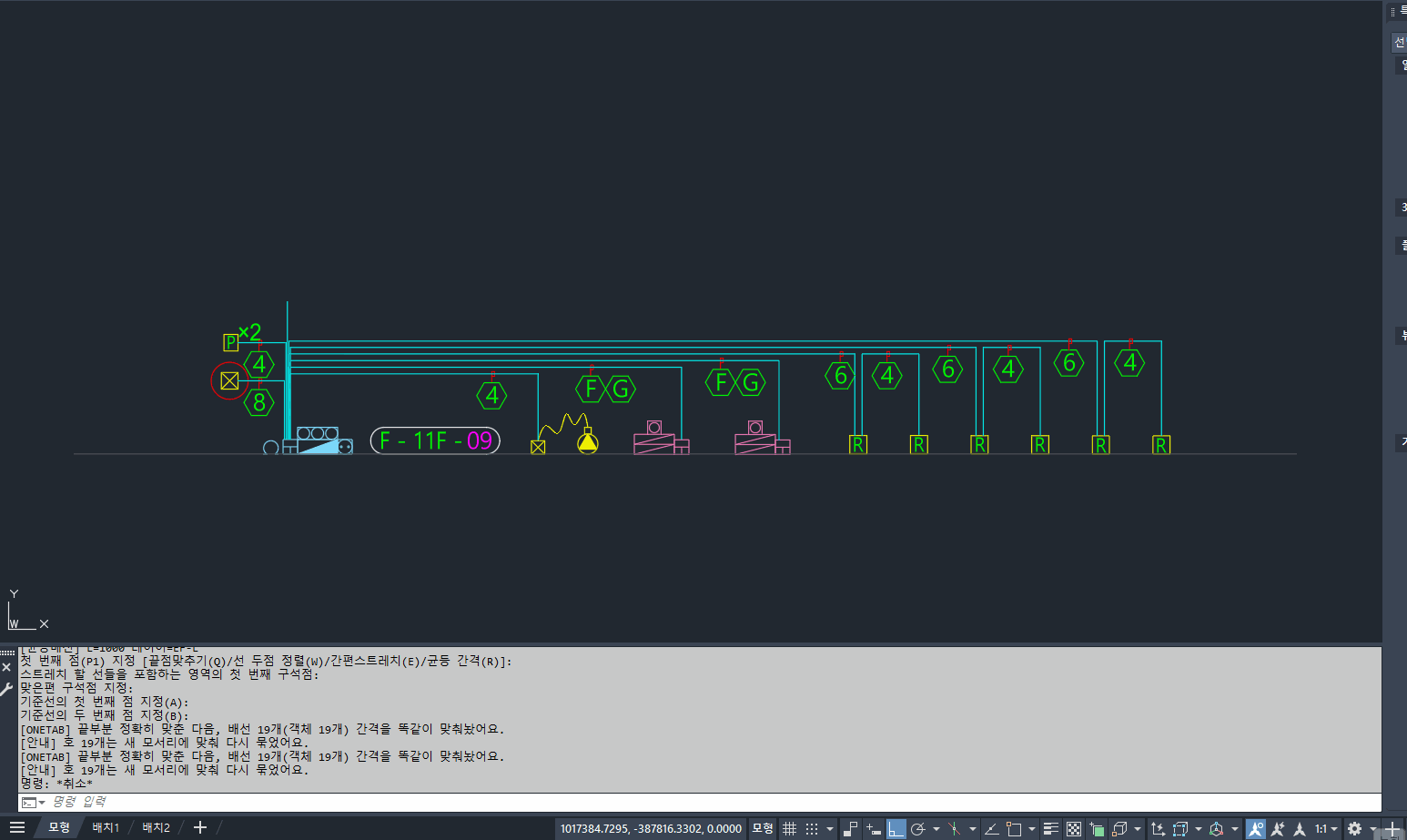The image size is (1407, 840).
Task: Toggle snap mode dotted-grid icon
Action: click(812, 828)
